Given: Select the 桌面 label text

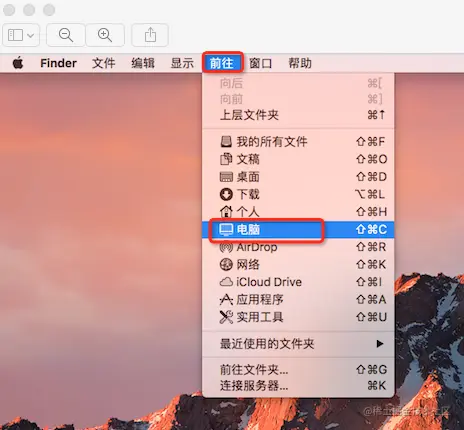Looking at the screenshot, I should click(248, 177).
